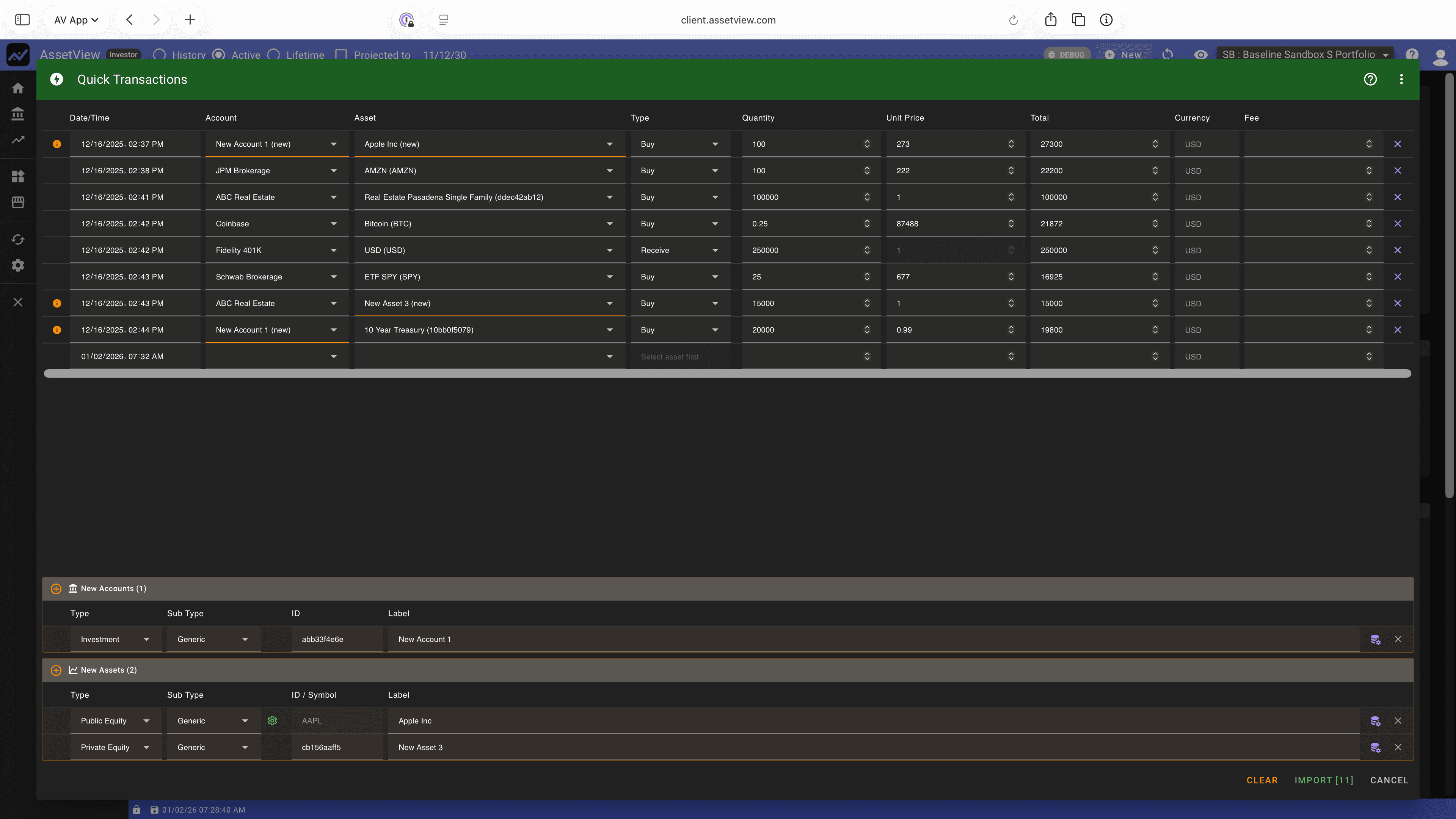Image resolution: width=1456 pixels, height=819 pixels.
Task: Click the IMPORT [11] button
Action: coord(1324,780)
